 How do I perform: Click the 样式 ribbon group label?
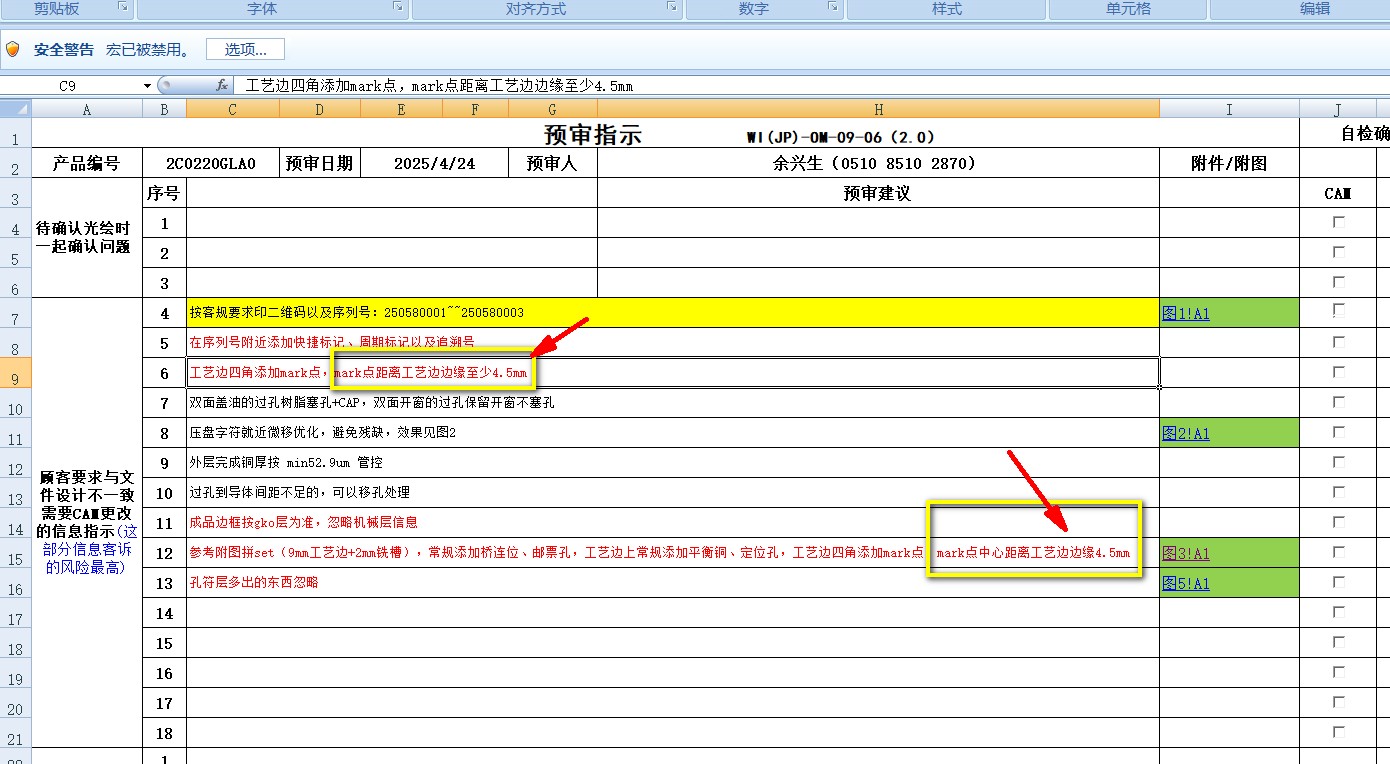click(947, 8)
